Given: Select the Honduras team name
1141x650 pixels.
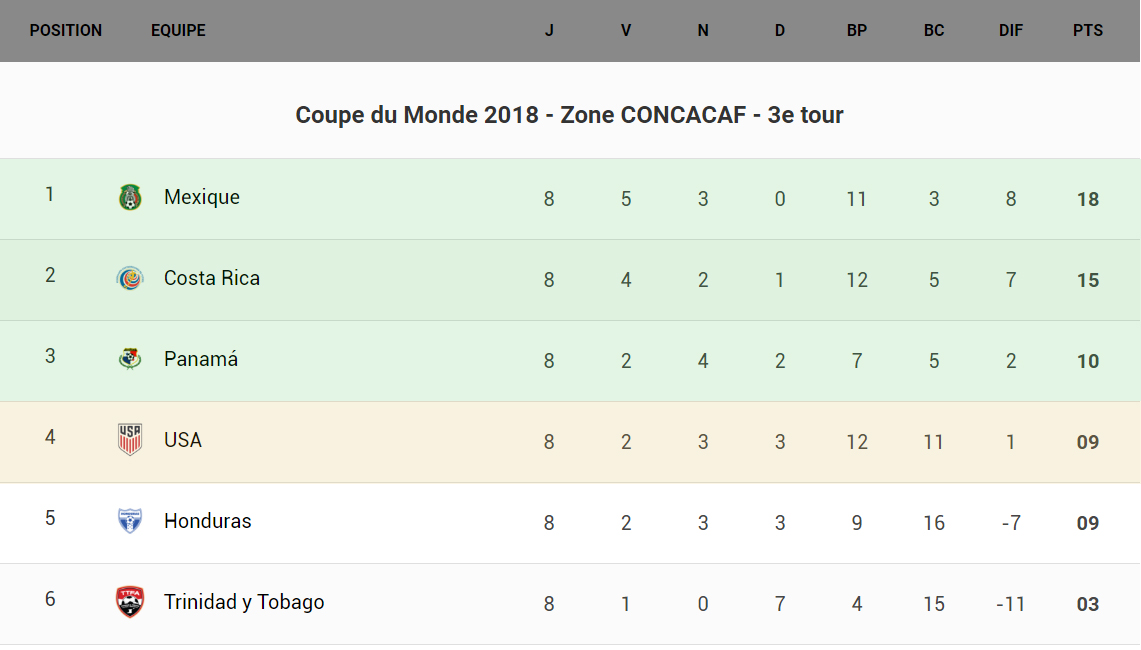Looking at the screenshot, I should pyautogui.click(x=208, y=521).
